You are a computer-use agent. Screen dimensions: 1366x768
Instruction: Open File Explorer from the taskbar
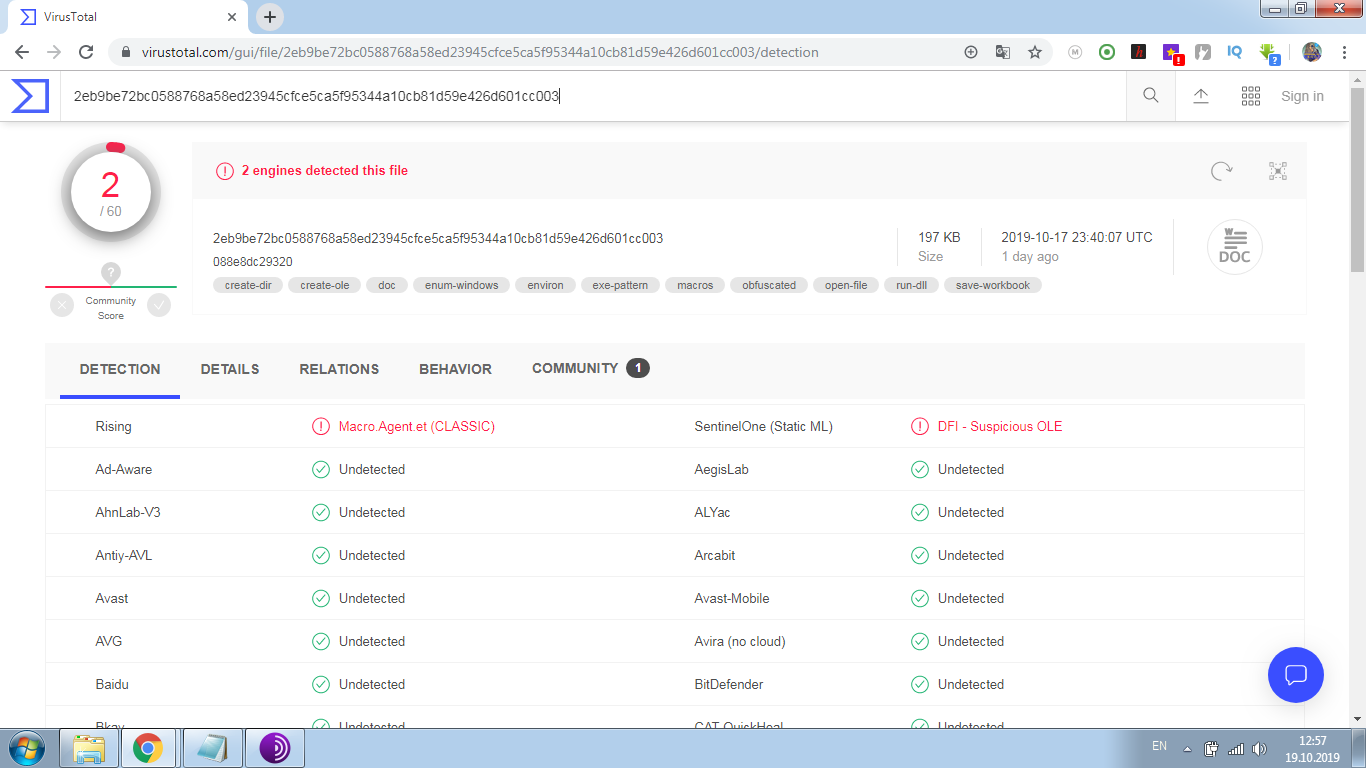pos(89,748)
